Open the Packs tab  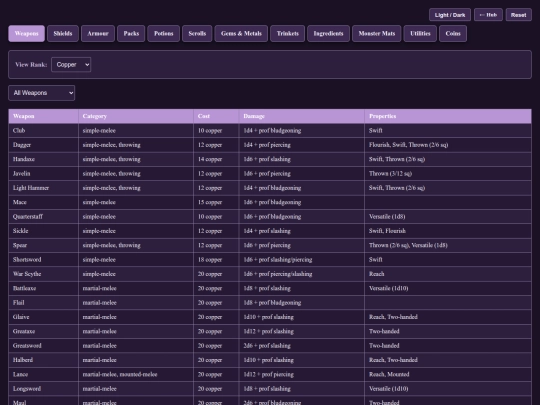pos(131,33)
